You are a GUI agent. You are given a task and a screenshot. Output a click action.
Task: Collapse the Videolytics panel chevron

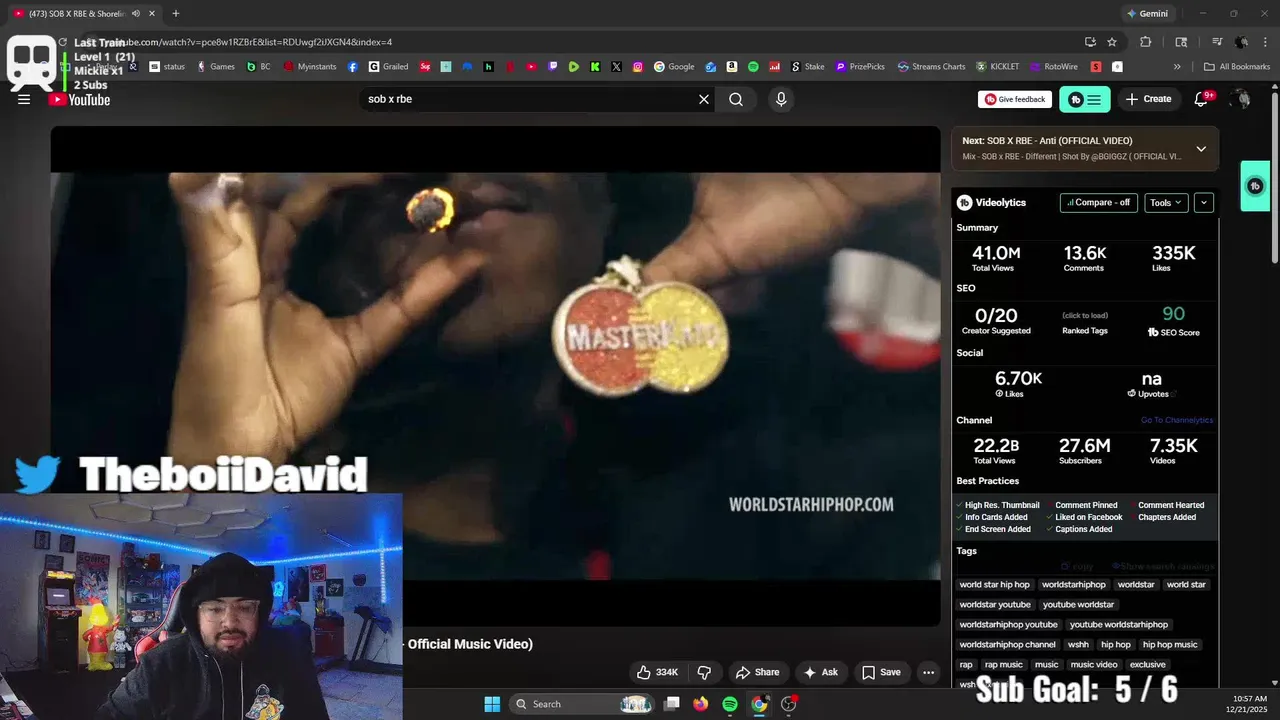(1204, 202)
